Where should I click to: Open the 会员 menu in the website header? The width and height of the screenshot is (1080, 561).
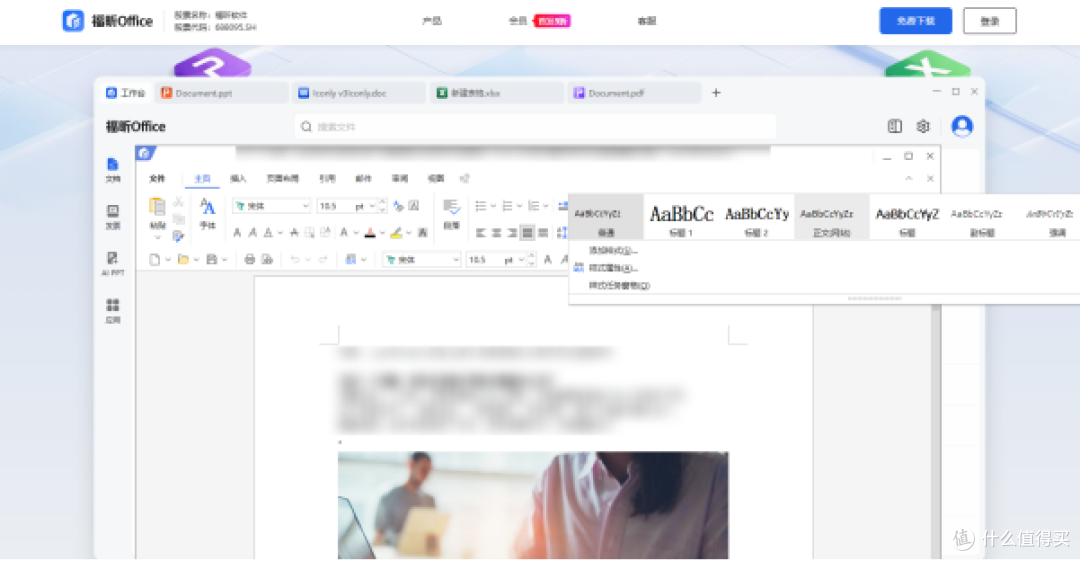(518, 21)
